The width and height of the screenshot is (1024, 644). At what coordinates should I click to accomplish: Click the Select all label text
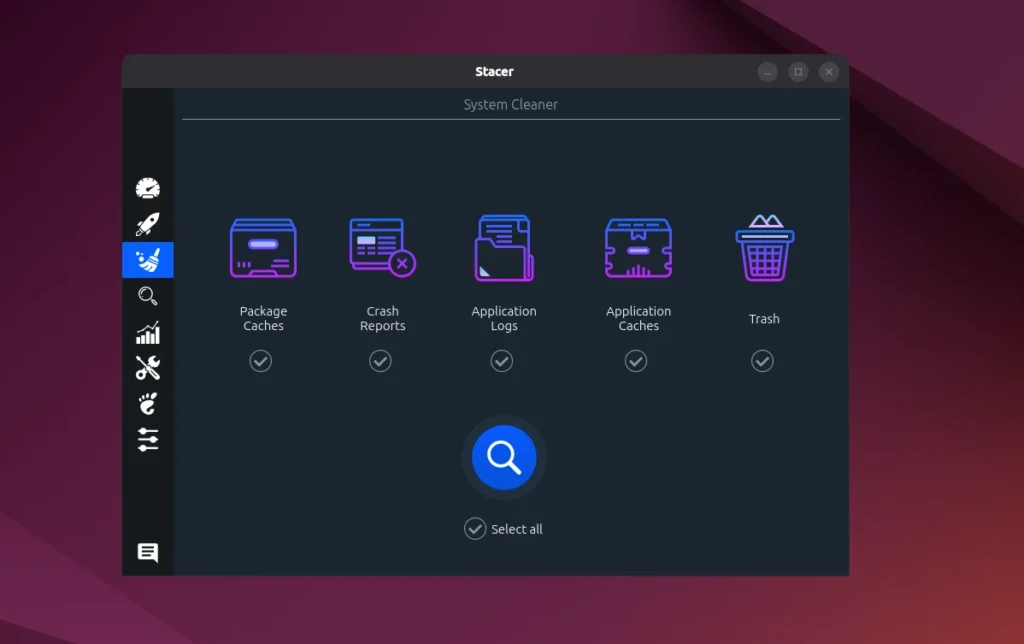point(515,529)
